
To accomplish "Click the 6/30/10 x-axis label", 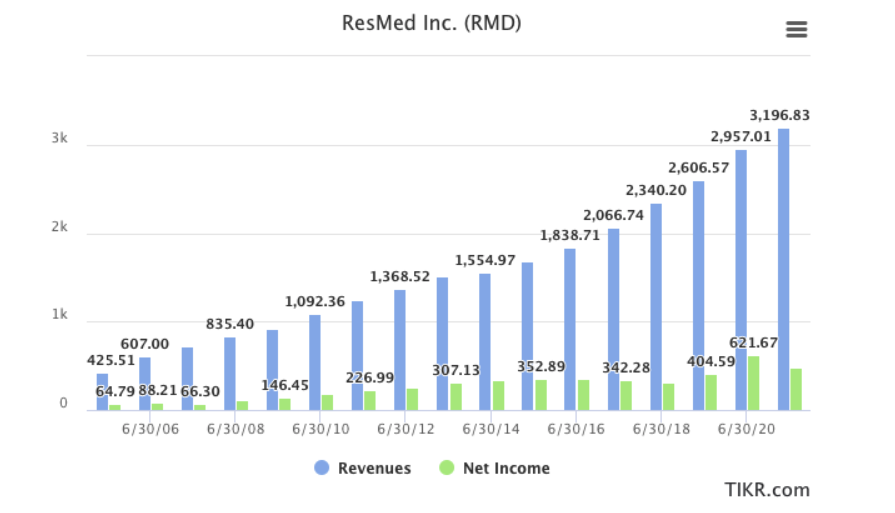I will click(x=320, y=429).
